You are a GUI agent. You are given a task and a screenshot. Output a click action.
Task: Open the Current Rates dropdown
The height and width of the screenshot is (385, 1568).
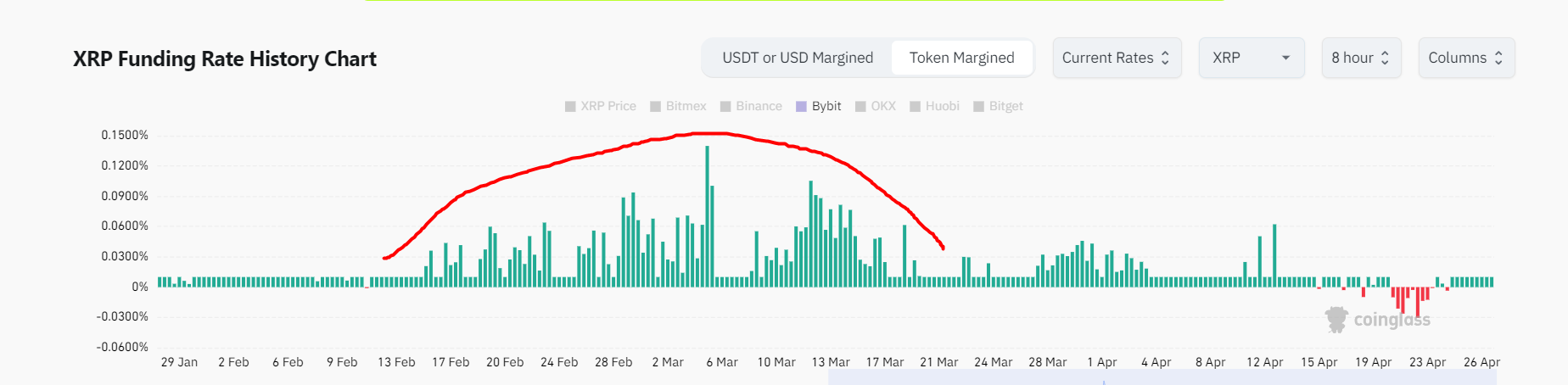coord(1116,58)
